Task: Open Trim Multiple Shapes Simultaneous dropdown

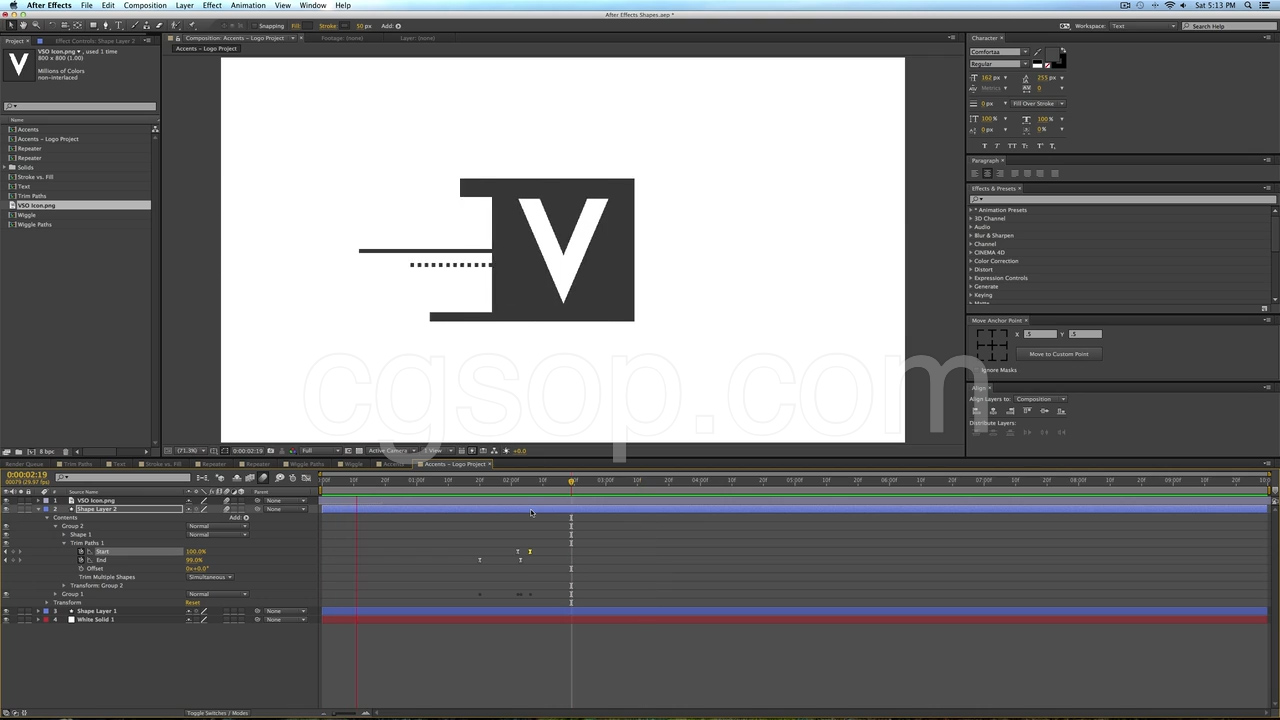Action: tap(210, 577)
